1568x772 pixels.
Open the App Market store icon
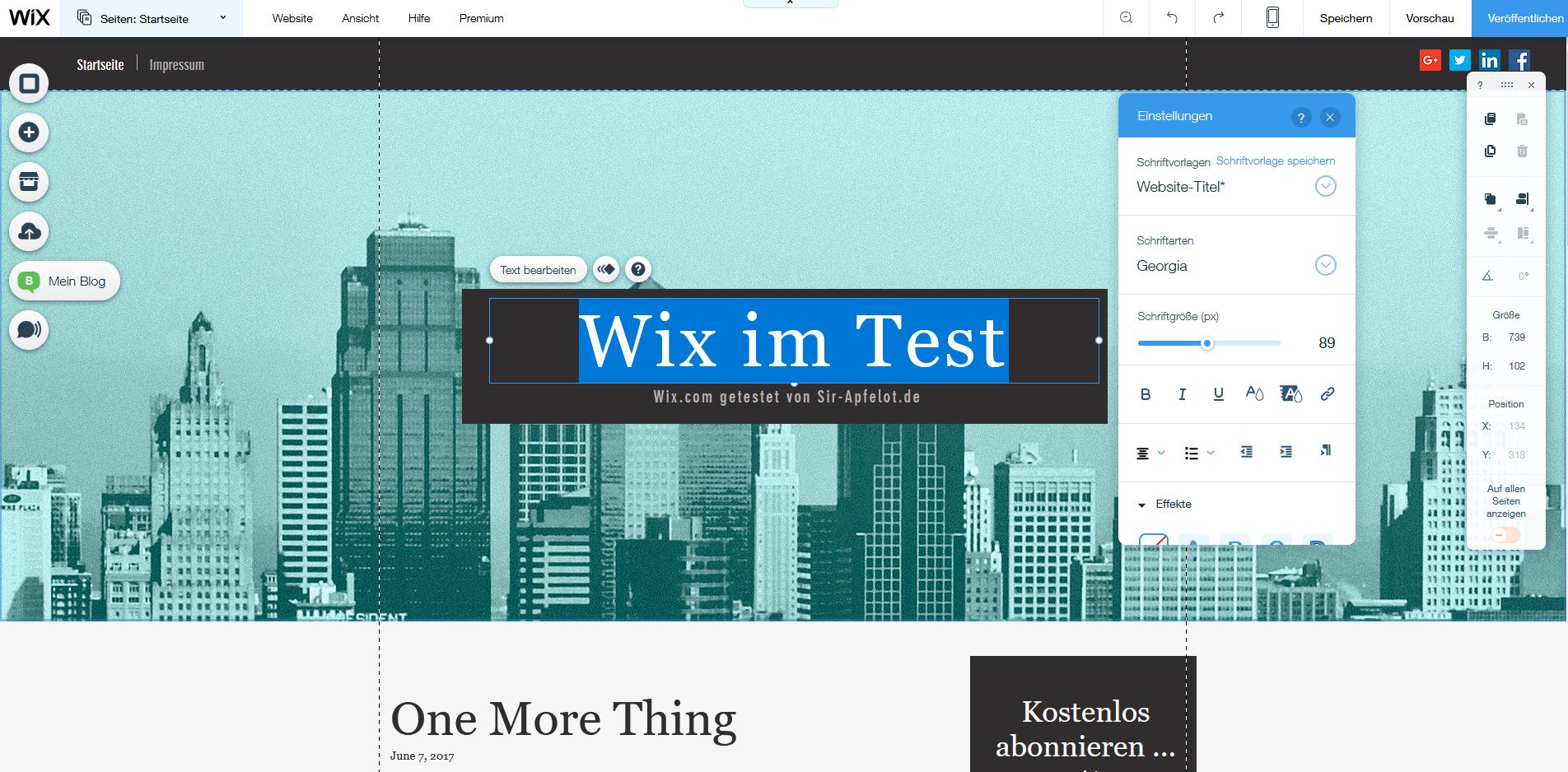(x=29, y=182)
